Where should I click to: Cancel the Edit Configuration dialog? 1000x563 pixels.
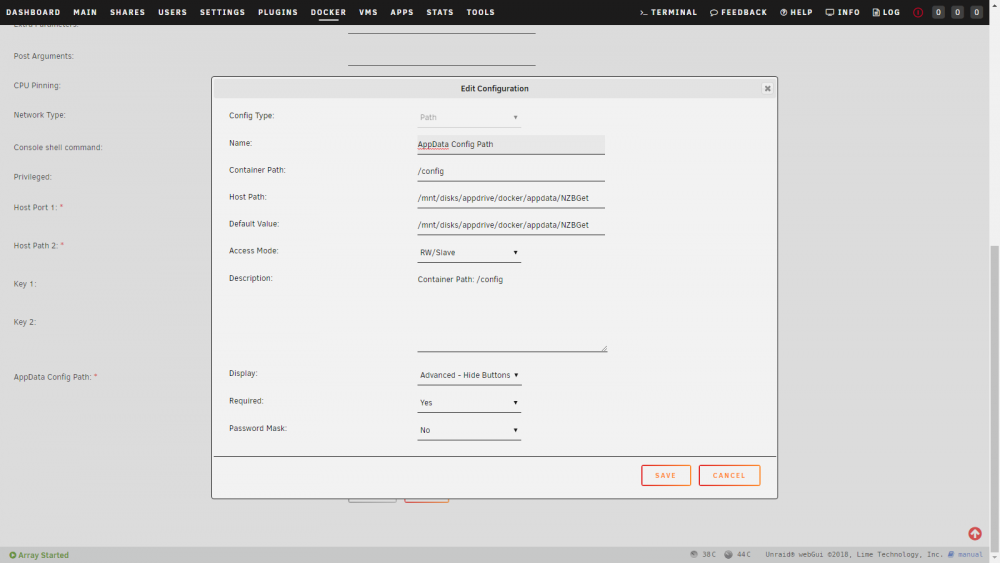tap(729, 475)
